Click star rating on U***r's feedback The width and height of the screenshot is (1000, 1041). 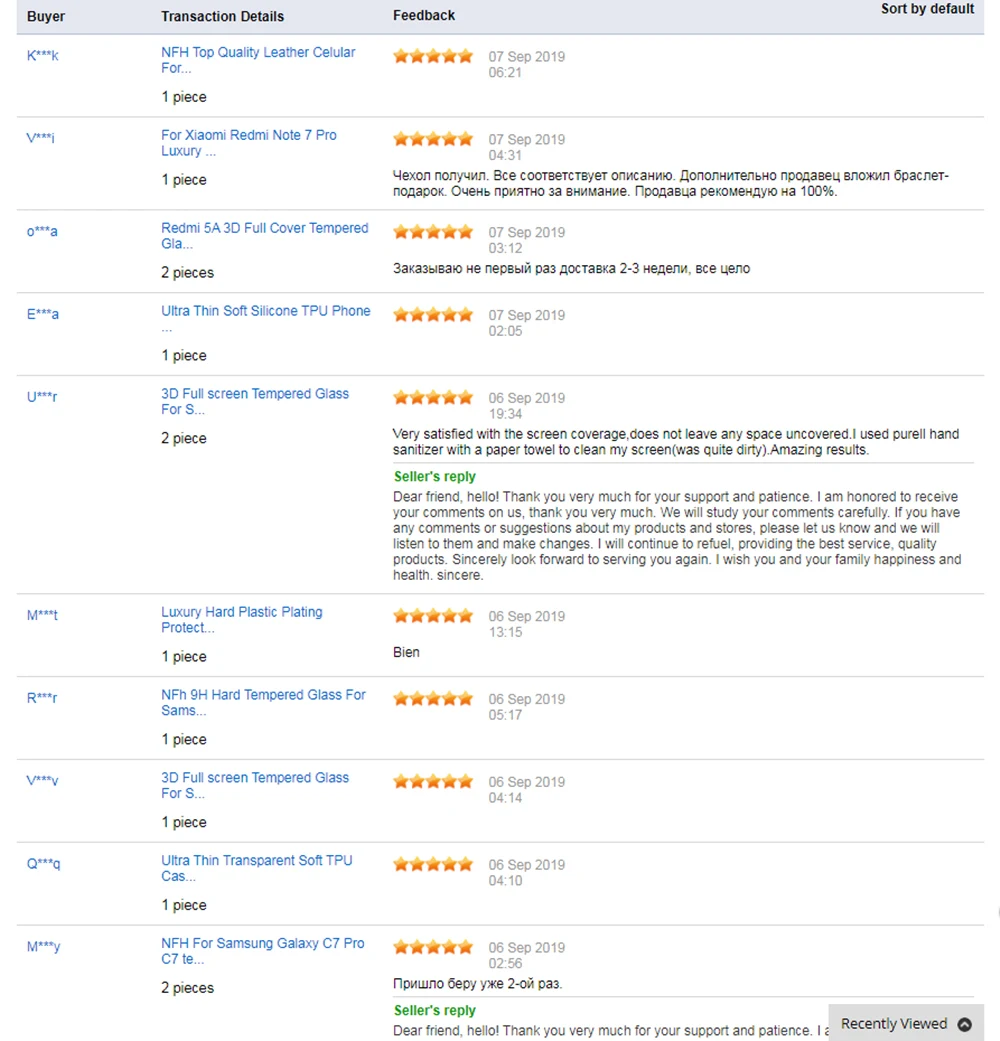pyautogui.click(x=433, y=398)
